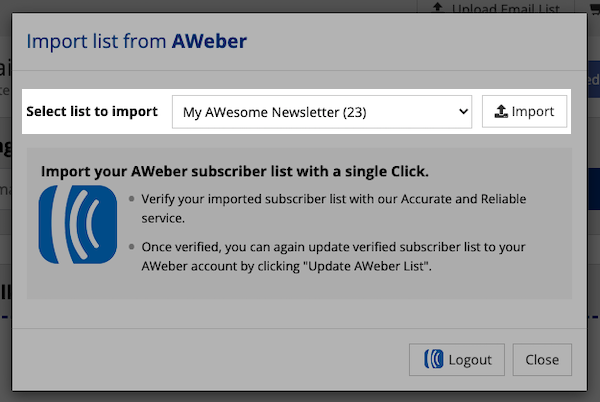Click the dropdown chevron arrow
Image resolution: width=600 pixels, height=402 pixels.
click(463, 112)
